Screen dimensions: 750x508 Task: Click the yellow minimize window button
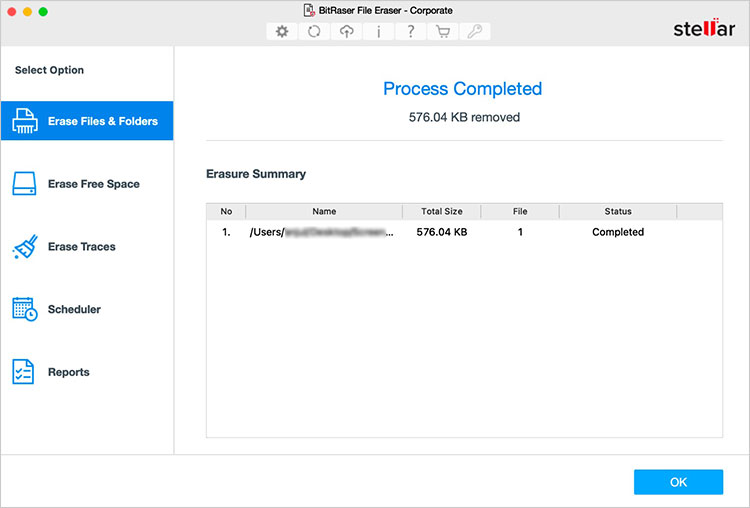(28, 11)
